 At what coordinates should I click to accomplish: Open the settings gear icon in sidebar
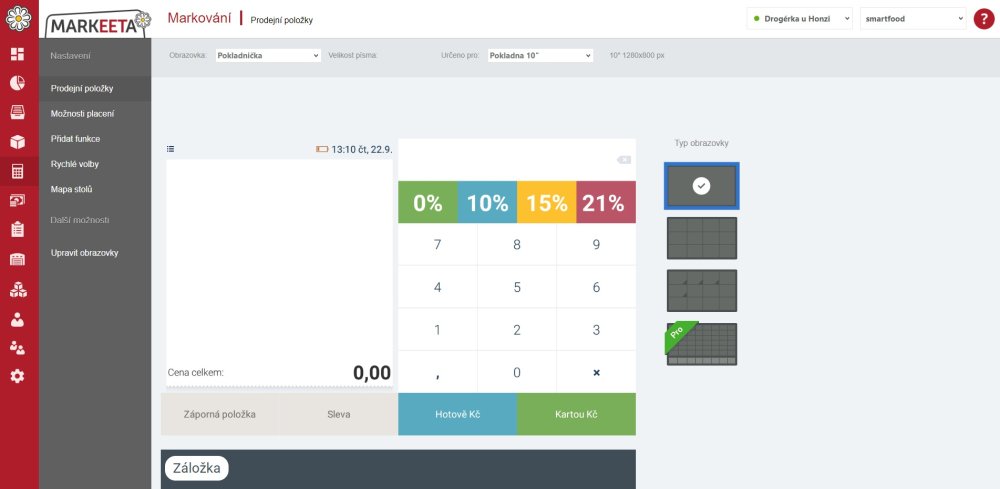tap(17, 376)
